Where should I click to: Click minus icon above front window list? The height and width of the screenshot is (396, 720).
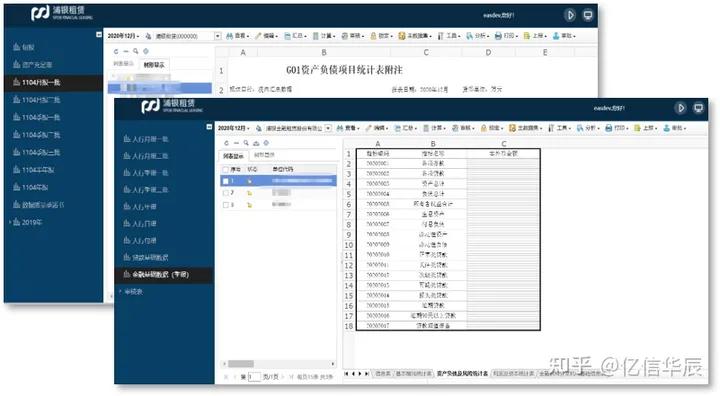[236, 143]
